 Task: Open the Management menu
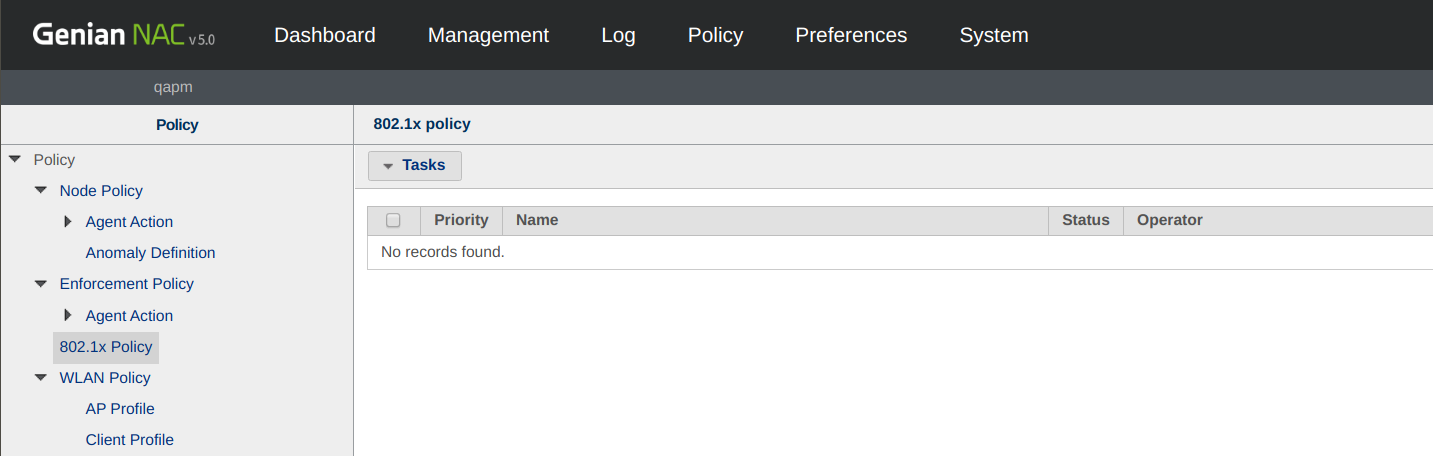(488, 35)
